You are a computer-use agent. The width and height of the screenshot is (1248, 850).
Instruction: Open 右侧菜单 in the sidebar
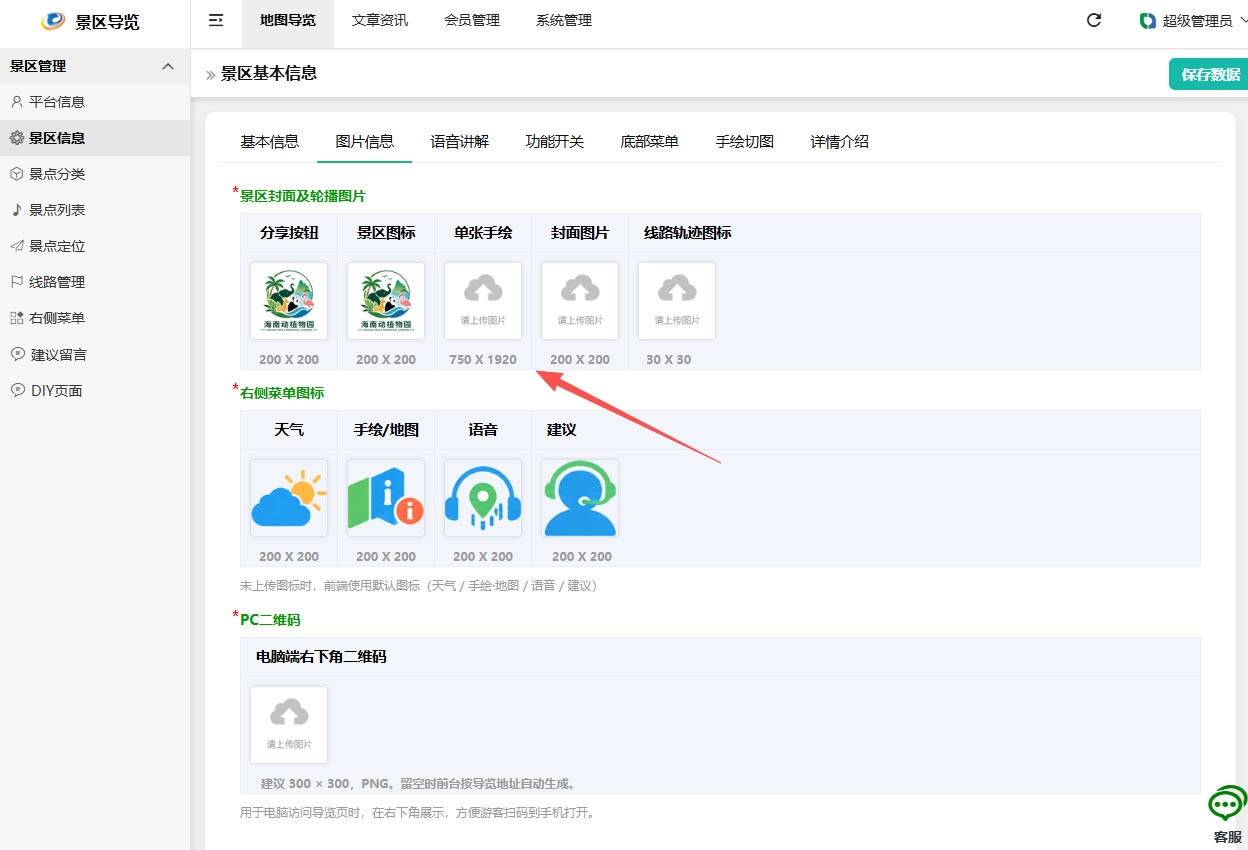[95, 318]
